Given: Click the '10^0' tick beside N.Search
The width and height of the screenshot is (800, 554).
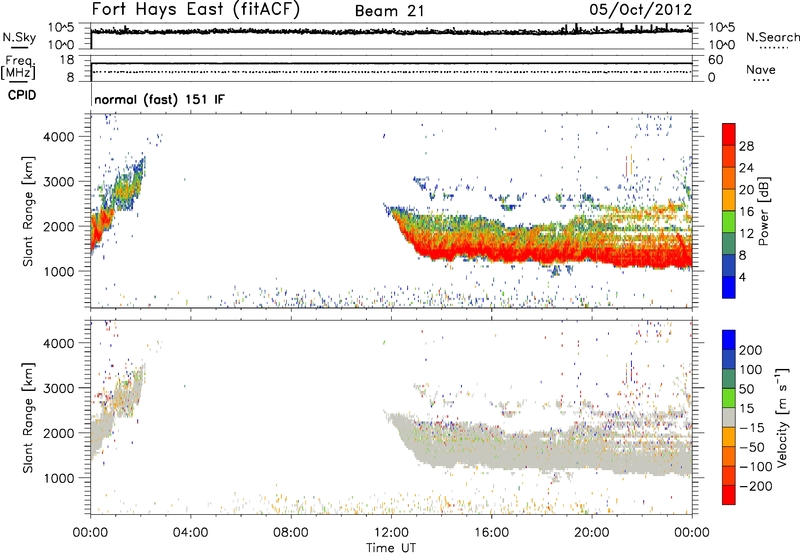Looking at the screenshot, I should (721, 45).
